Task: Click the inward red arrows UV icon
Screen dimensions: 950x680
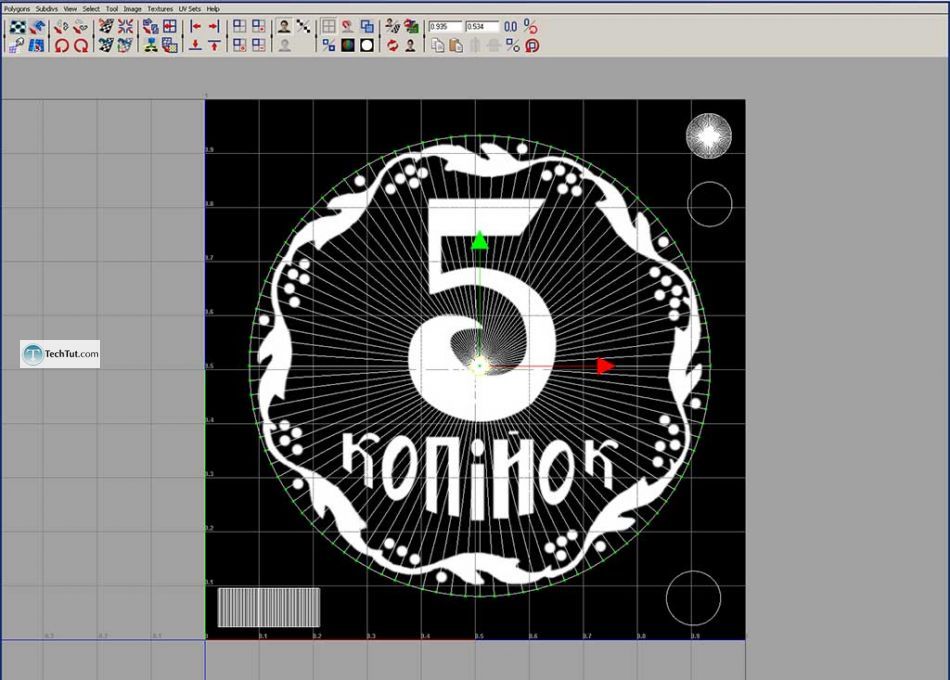Action: [x=125, y=27]
